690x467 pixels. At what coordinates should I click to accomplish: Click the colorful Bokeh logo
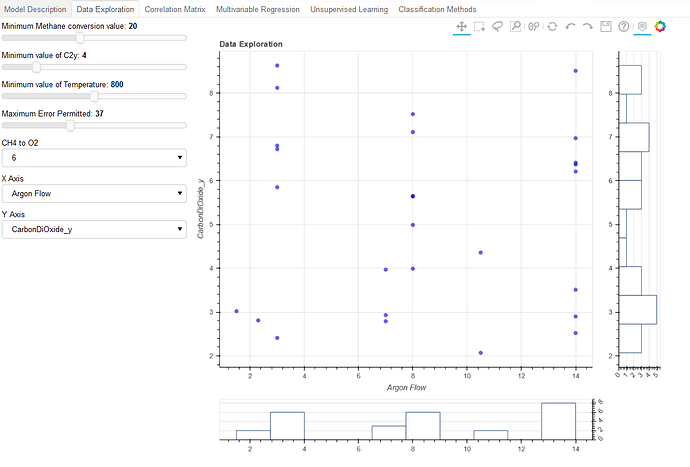(660, 26)
